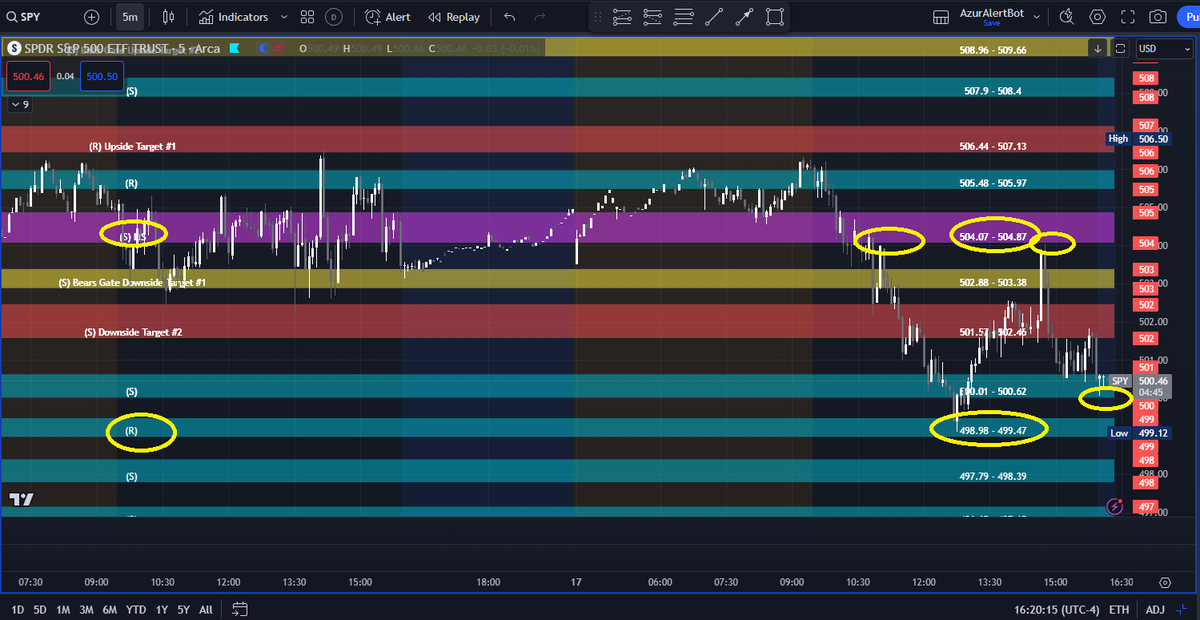The width and height of the screenshot is (1200, 620).
Task: Click the red 500.46 sell price button
Action: point(27,76)
